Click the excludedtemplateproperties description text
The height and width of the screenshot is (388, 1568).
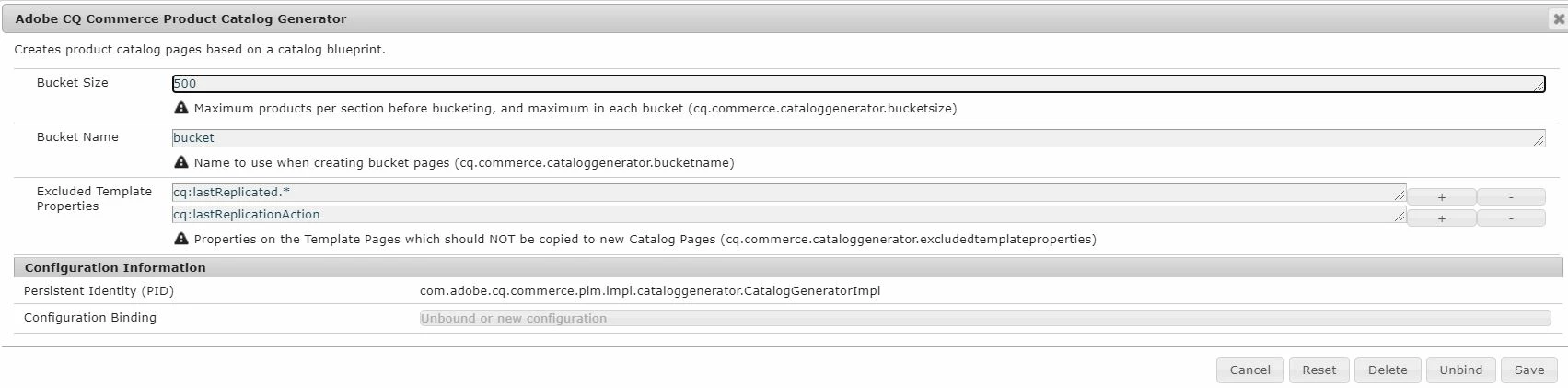point(645,239)
